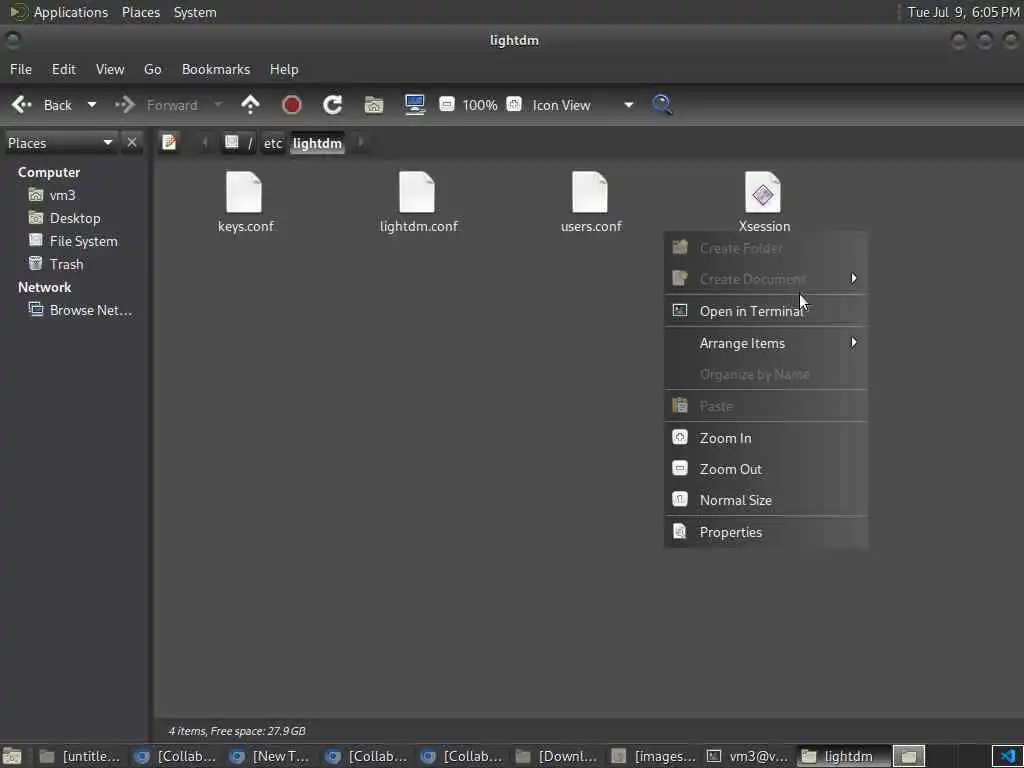Close the Places side pane
The width and height of the screenshot is (1024, 768).
coord(132,142)
